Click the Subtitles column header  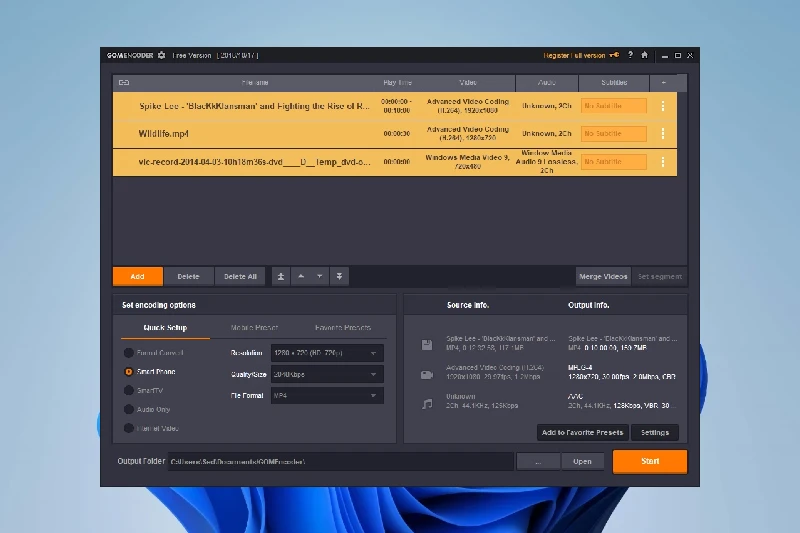pos(614,83)
